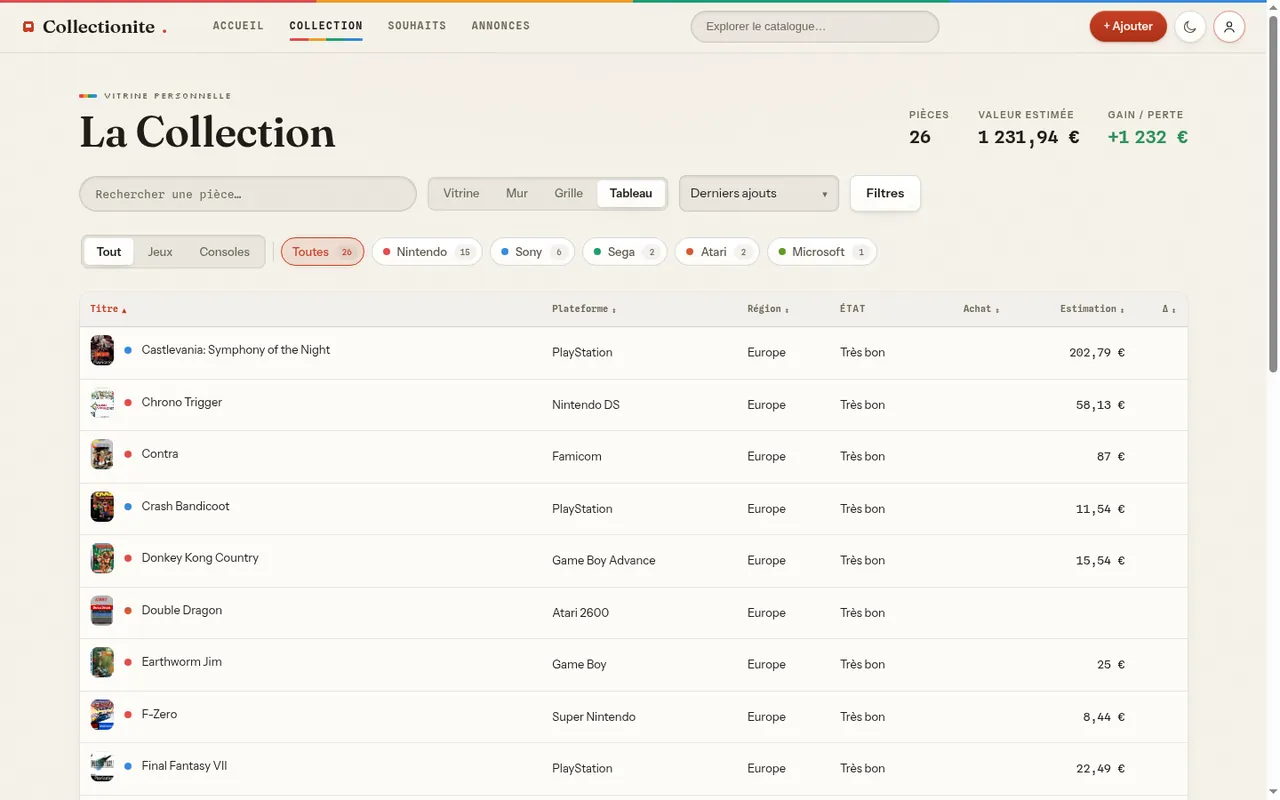Image resolution: width=1280 pixels, height=800 pixels.
Task: Click Nintendo DS platform cell
Action: tap(586, 405)
